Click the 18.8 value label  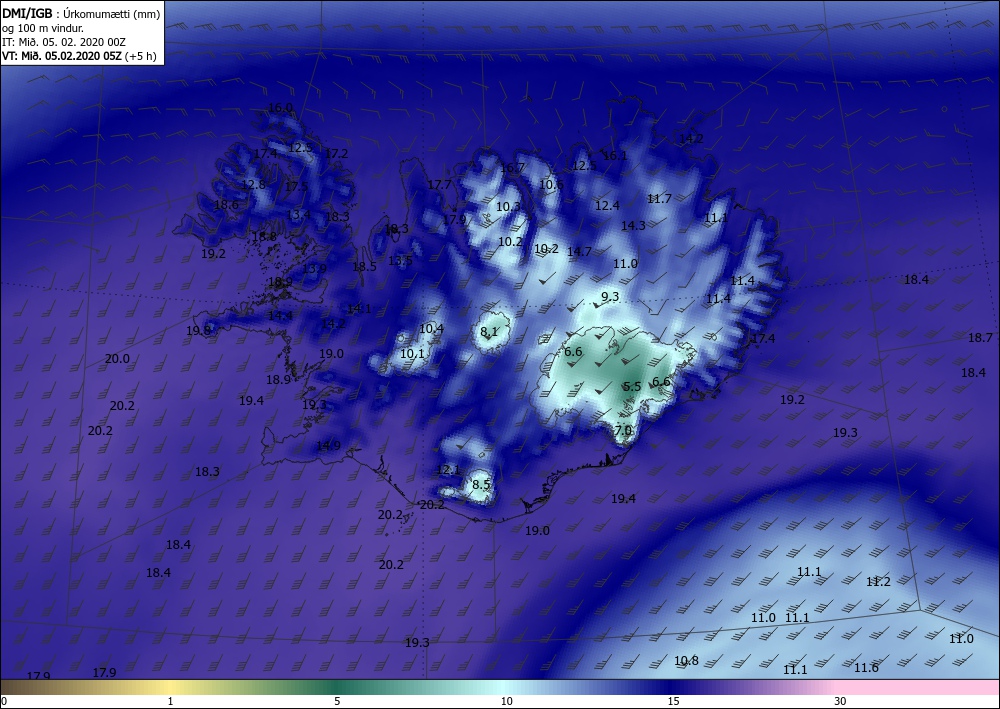click(264, 237)
